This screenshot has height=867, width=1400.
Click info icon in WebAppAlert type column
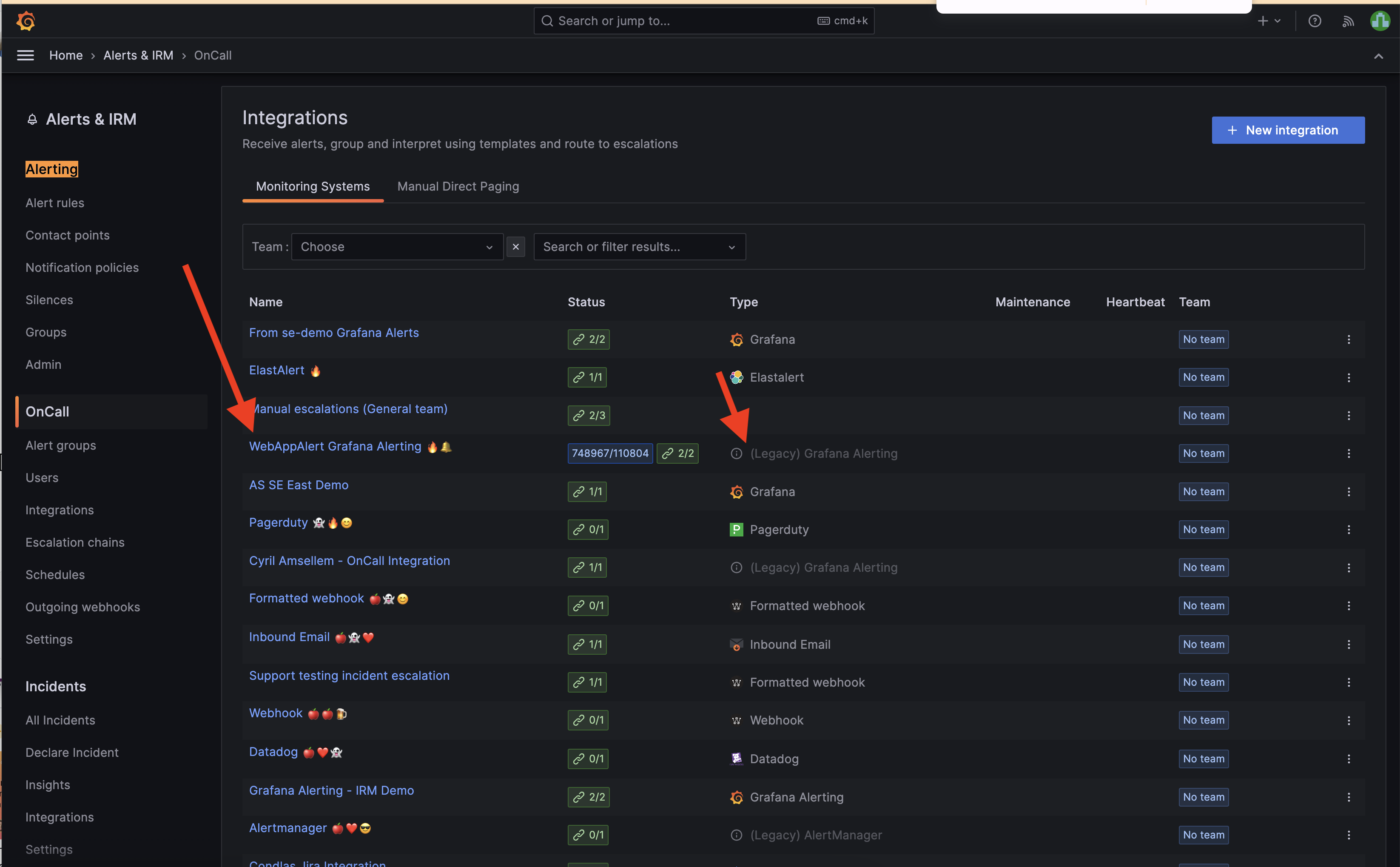coord(737,453)
